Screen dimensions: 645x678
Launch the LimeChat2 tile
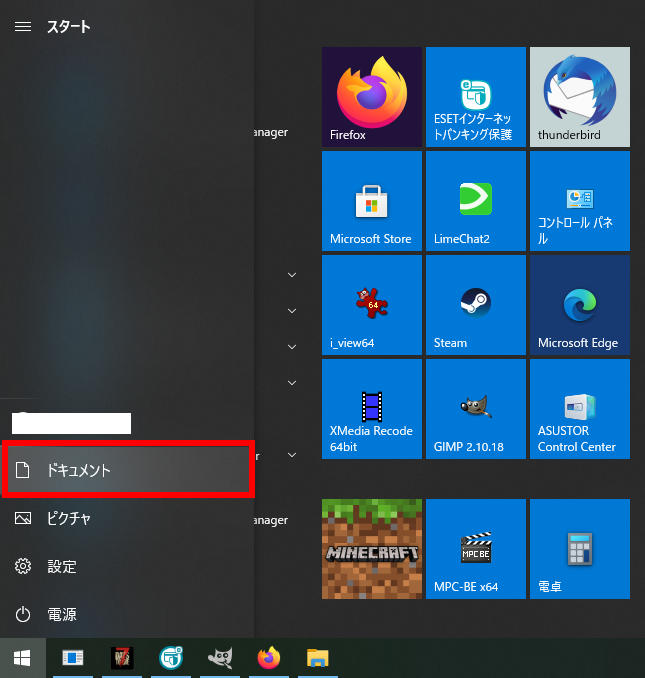click(x=476, y=201)
